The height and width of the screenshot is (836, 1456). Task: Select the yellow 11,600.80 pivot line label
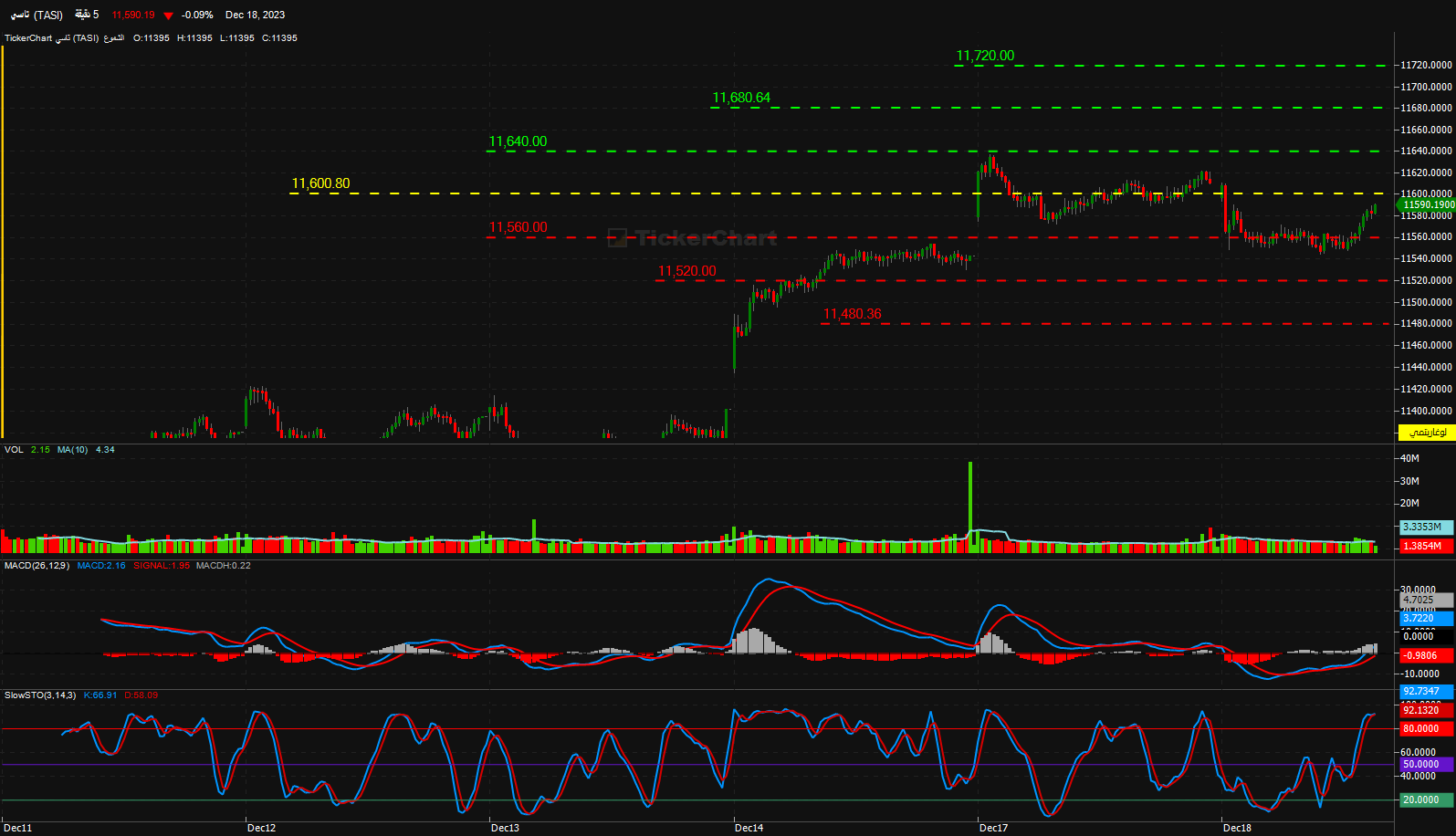tap(320, 183)
